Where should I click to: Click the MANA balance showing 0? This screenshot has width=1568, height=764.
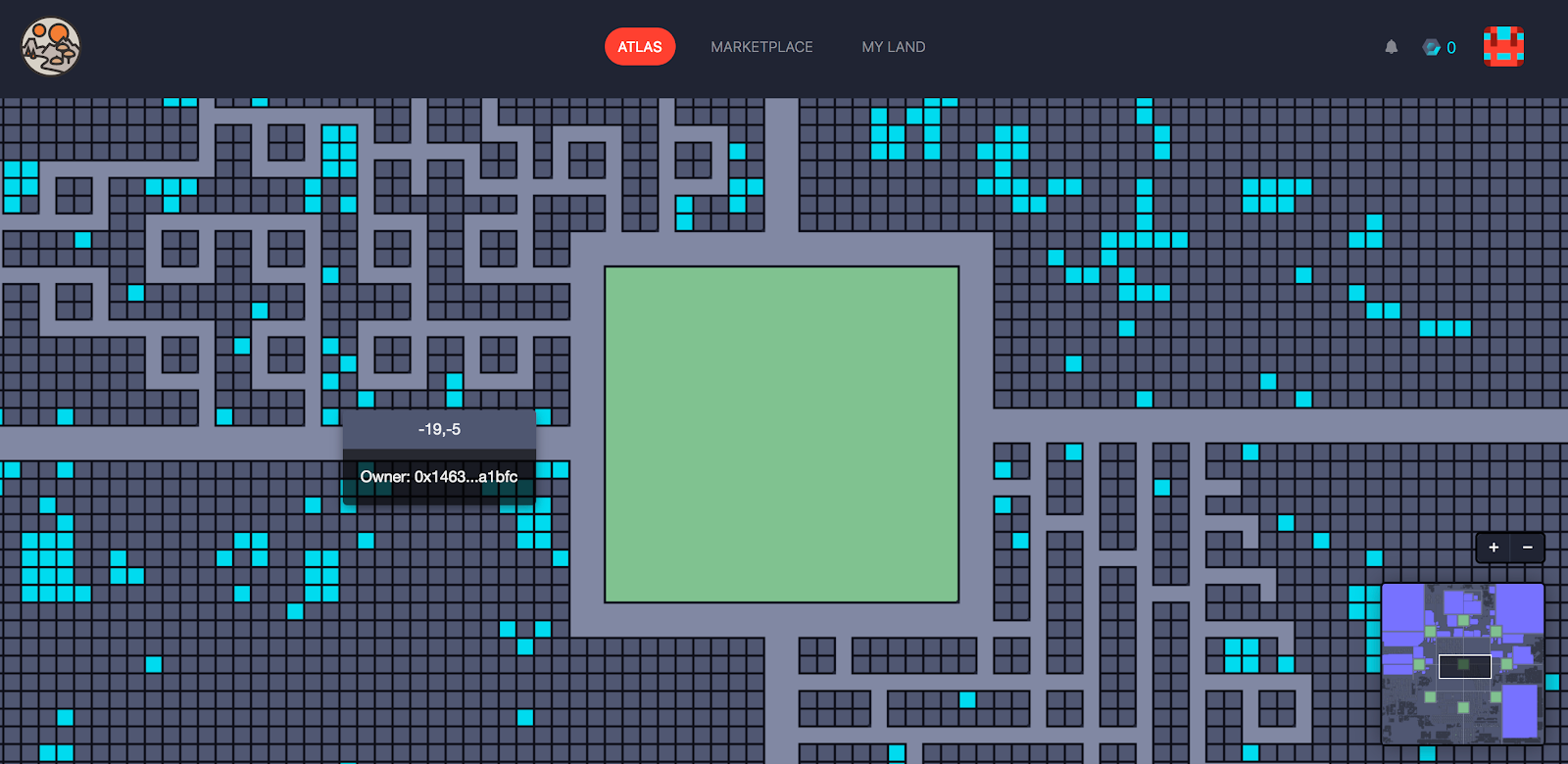1451,47
